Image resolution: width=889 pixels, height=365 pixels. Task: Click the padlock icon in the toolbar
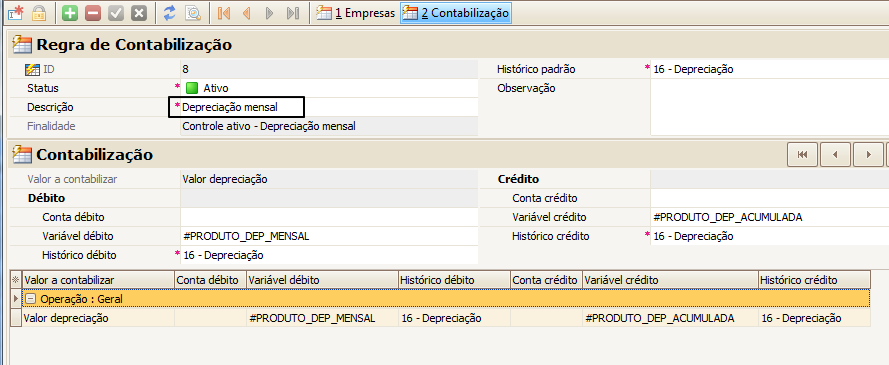[39, 12]
